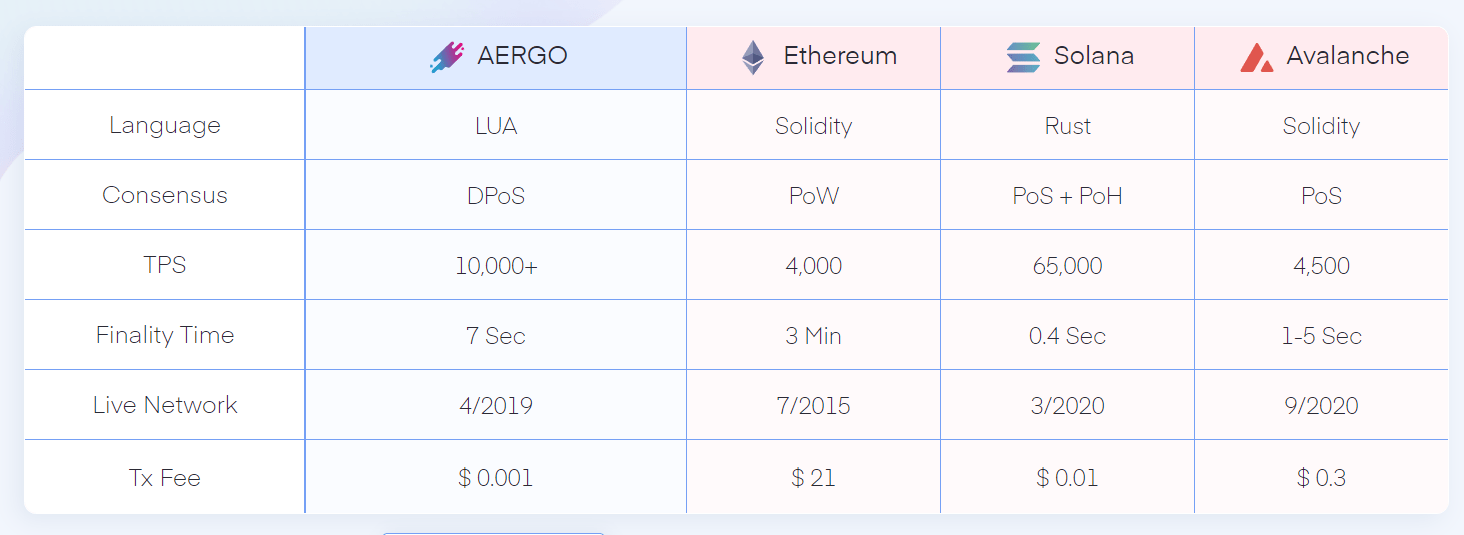Click the AERGO logo icon
This screenshot has height=535, width=1464.
point(447,57)
